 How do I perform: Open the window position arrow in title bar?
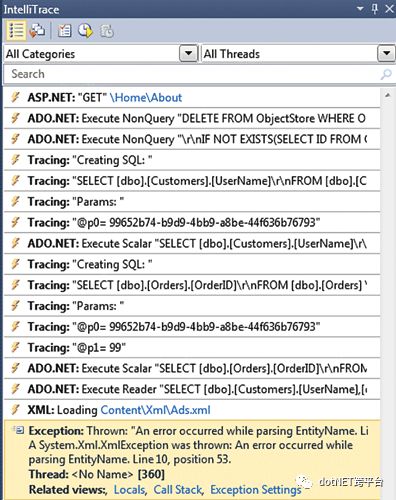tap(360, 9)
